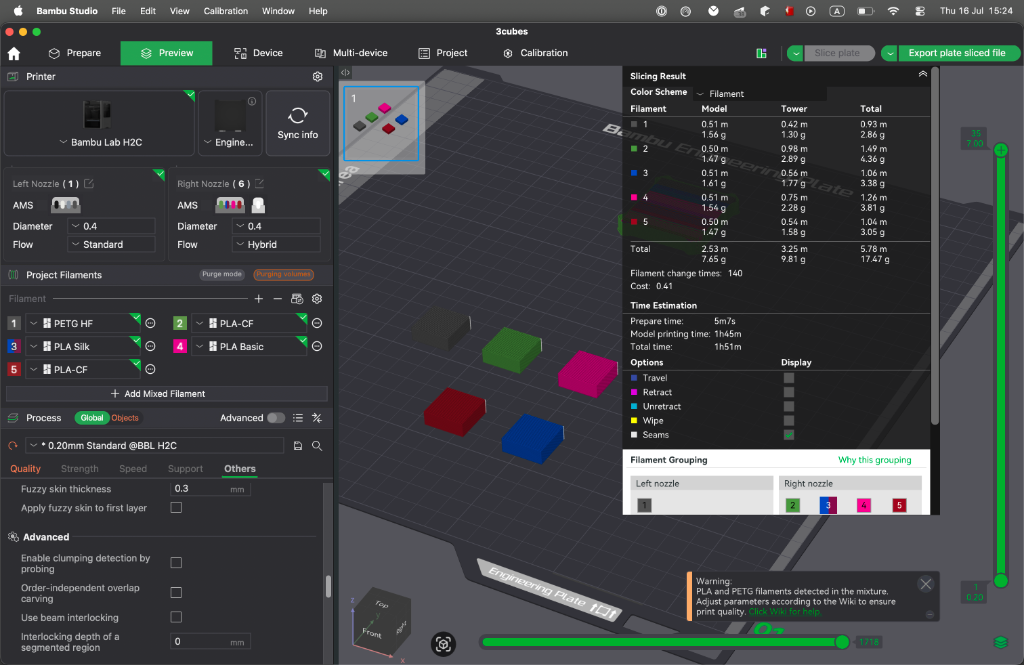Edit the Left Nozzle settings icon
The width and height of the screenshot is (1024, 665).
tap(89, 184)
